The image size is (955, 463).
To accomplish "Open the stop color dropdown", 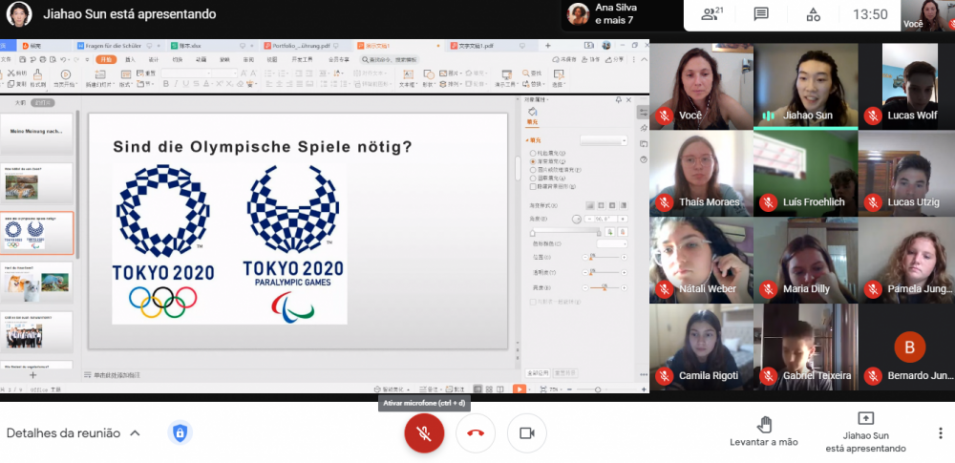I will (x=612, y=244).
